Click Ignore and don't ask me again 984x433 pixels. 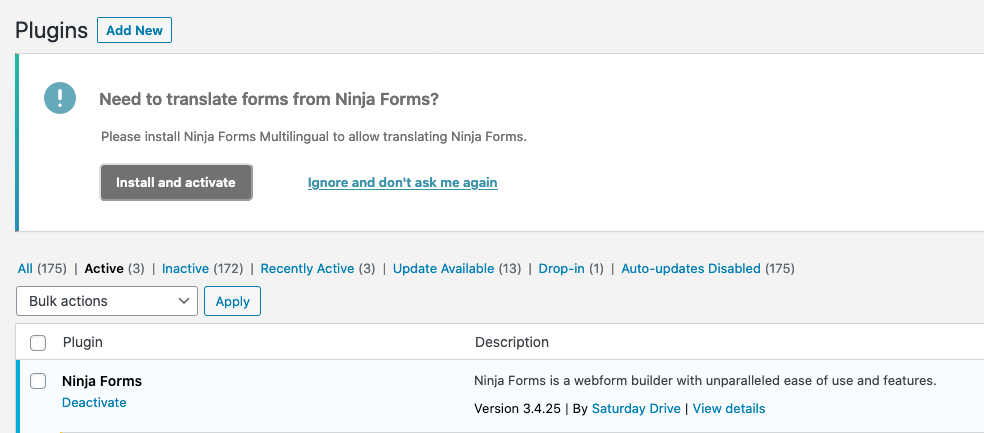pos(402,183)
